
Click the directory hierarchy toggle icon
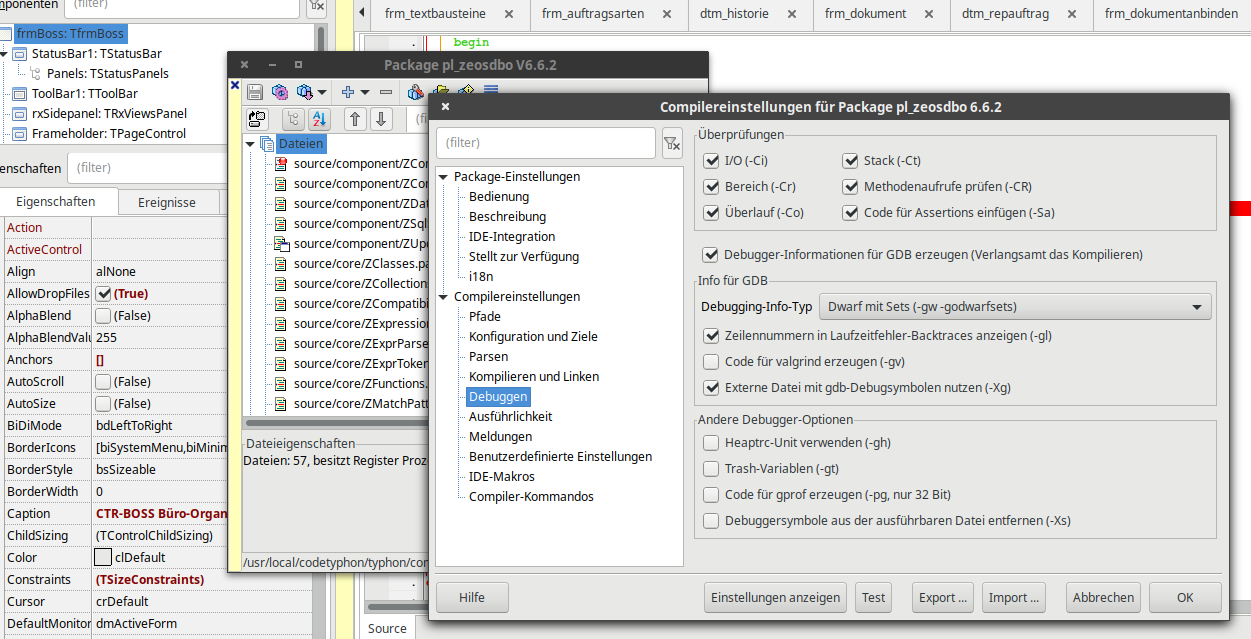click(x=292, y=120)
